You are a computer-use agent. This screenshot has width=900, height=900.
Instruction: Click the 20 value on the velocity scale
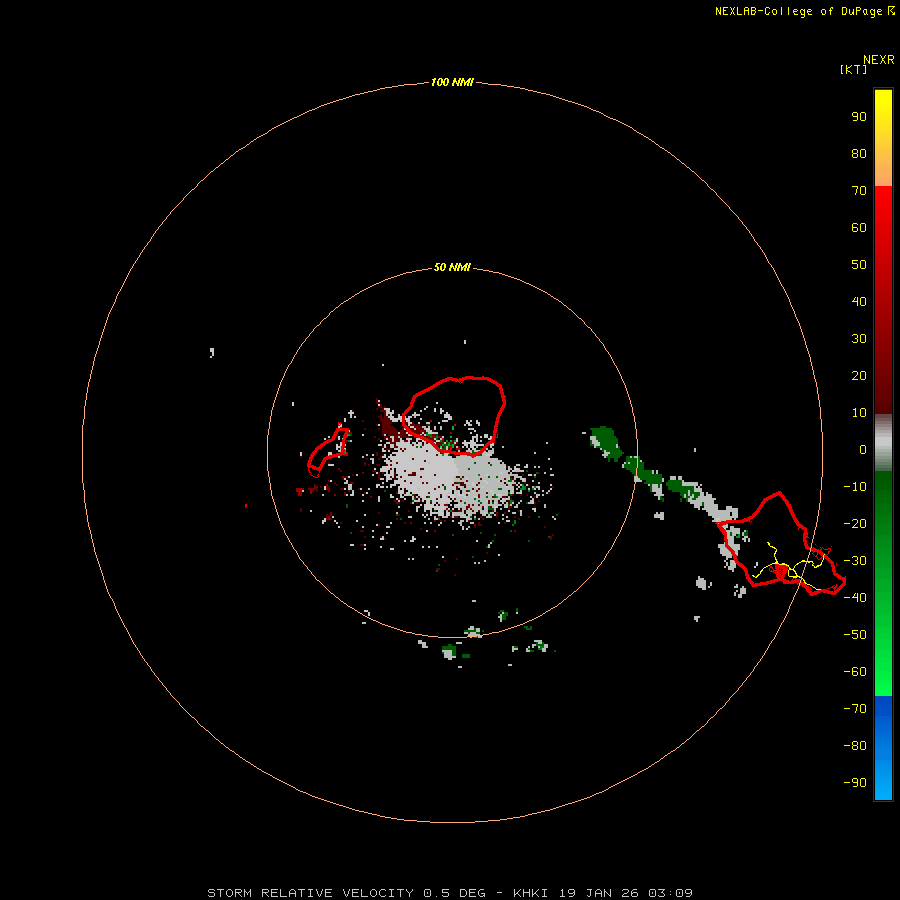point(859,375)
